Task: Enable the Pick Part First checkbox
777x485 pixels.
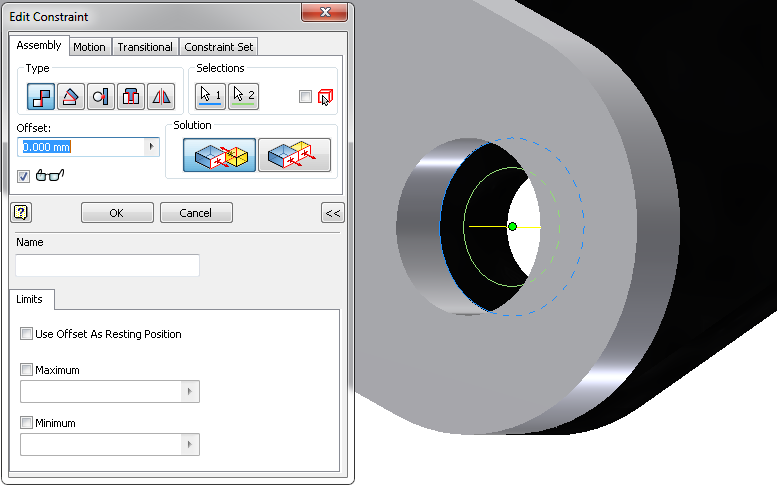Action: coord(305,97)
